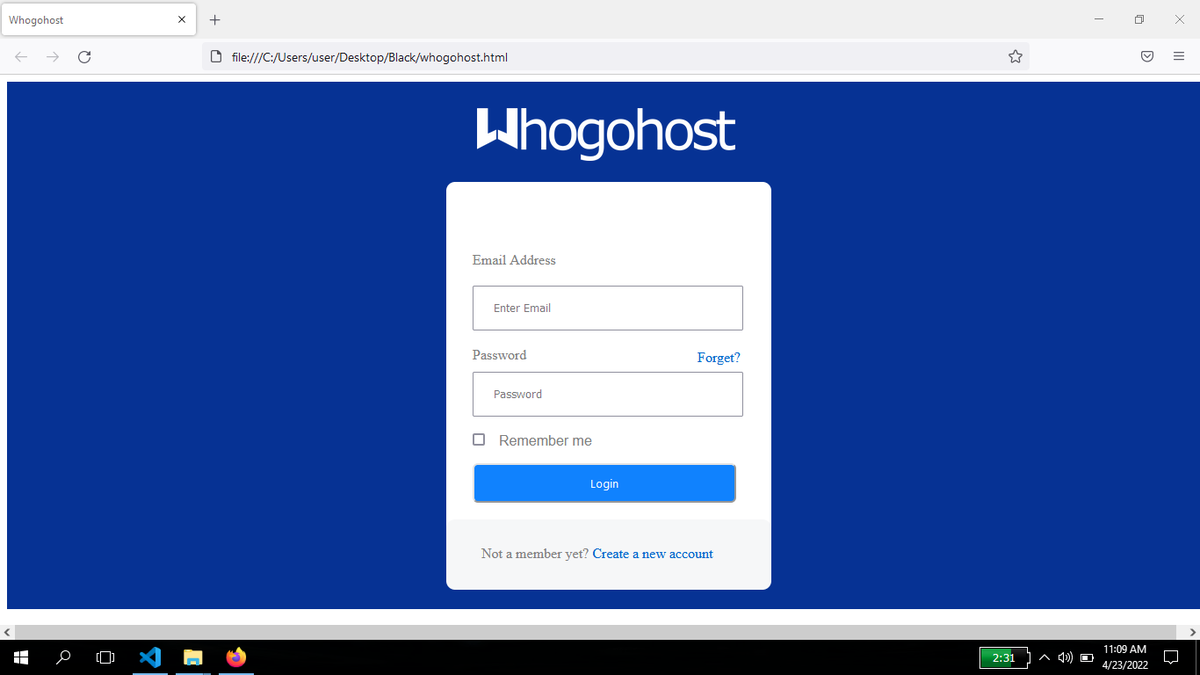Show hidden tray icons chevron
Image resolution: width=1200 pixels, height=675 pixels.
[1044, 657]
